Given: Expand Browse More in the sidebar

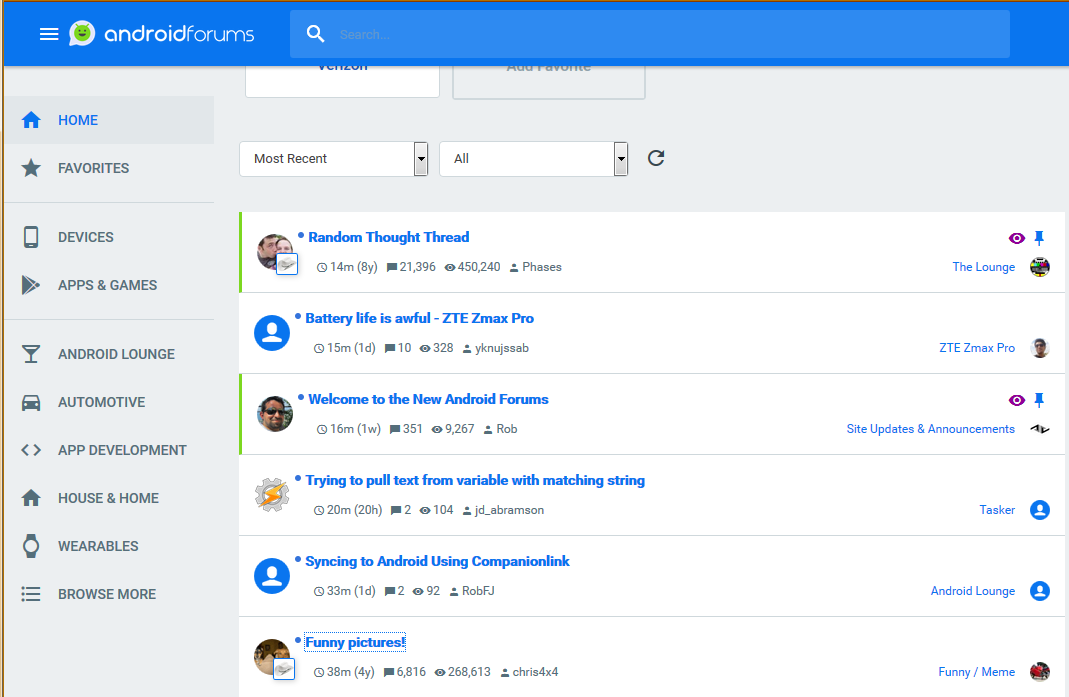Looking at the screenshot, I should point(107,594).
